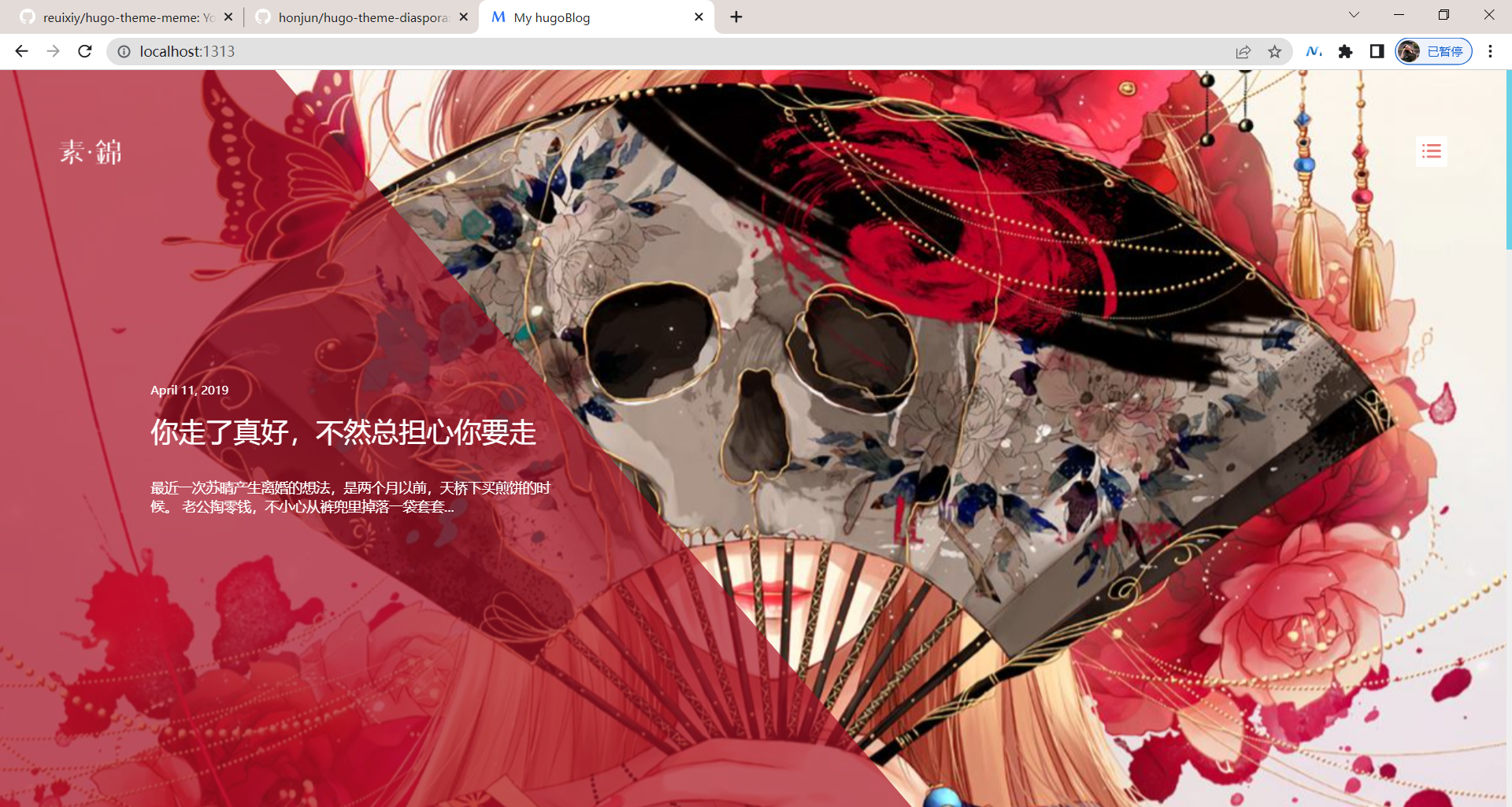The height and width of the screenshot is (807, 1512).
Task: Open the Extensions puzzle piece menu
Action: click(x=1345, y=51)
